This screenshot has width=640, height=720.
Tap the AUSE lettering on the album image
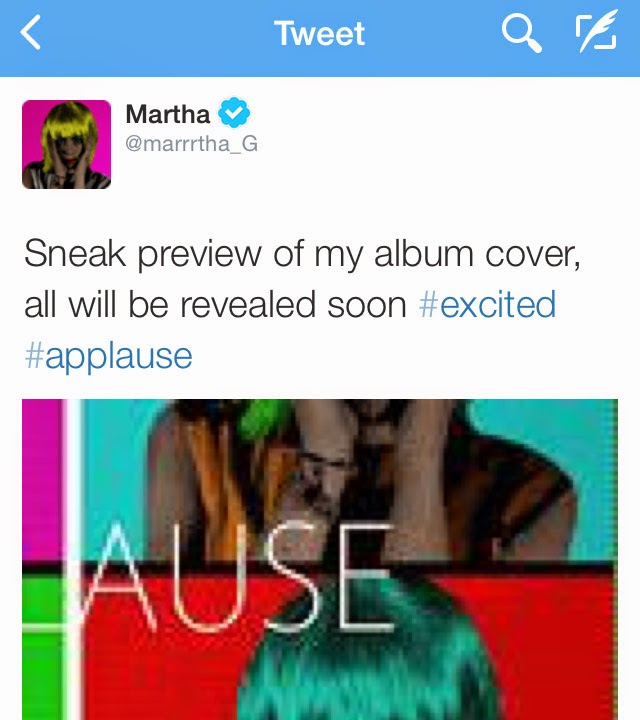234,577
